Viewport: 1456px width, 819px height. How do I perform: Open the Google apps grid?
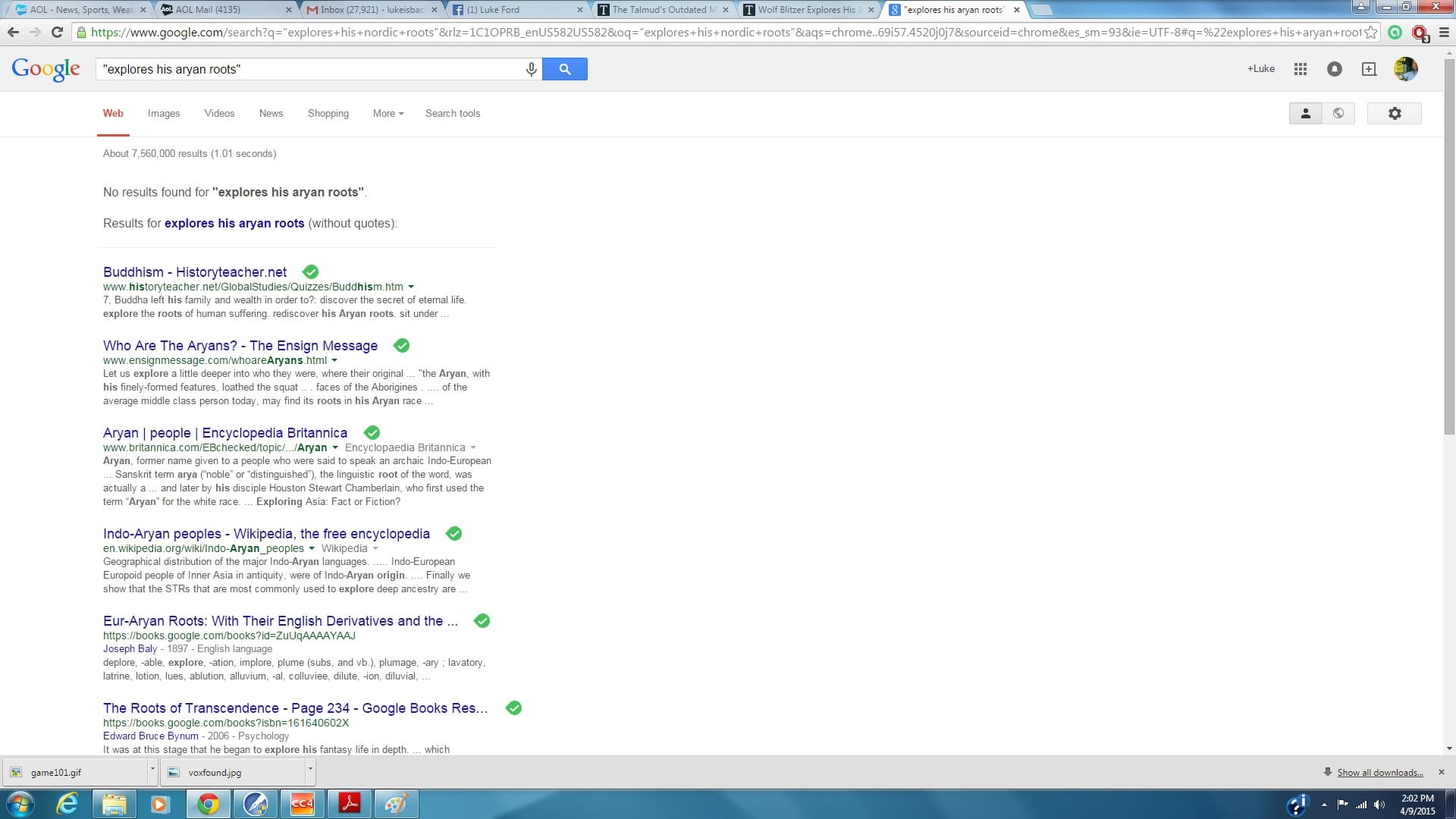point(1301,69)
